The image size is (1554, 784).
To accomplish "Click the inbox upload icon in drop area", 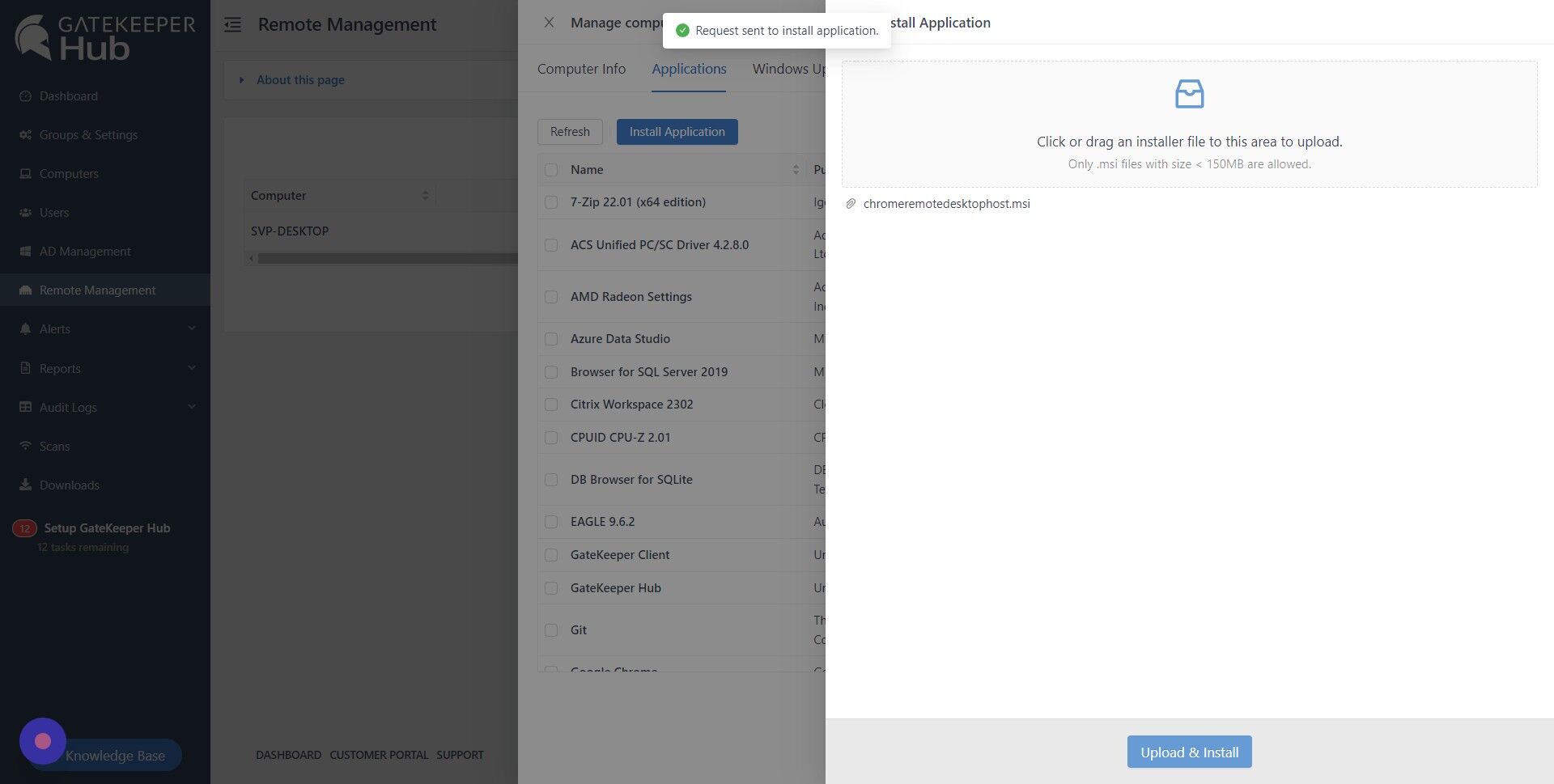I will point(1189,94).
